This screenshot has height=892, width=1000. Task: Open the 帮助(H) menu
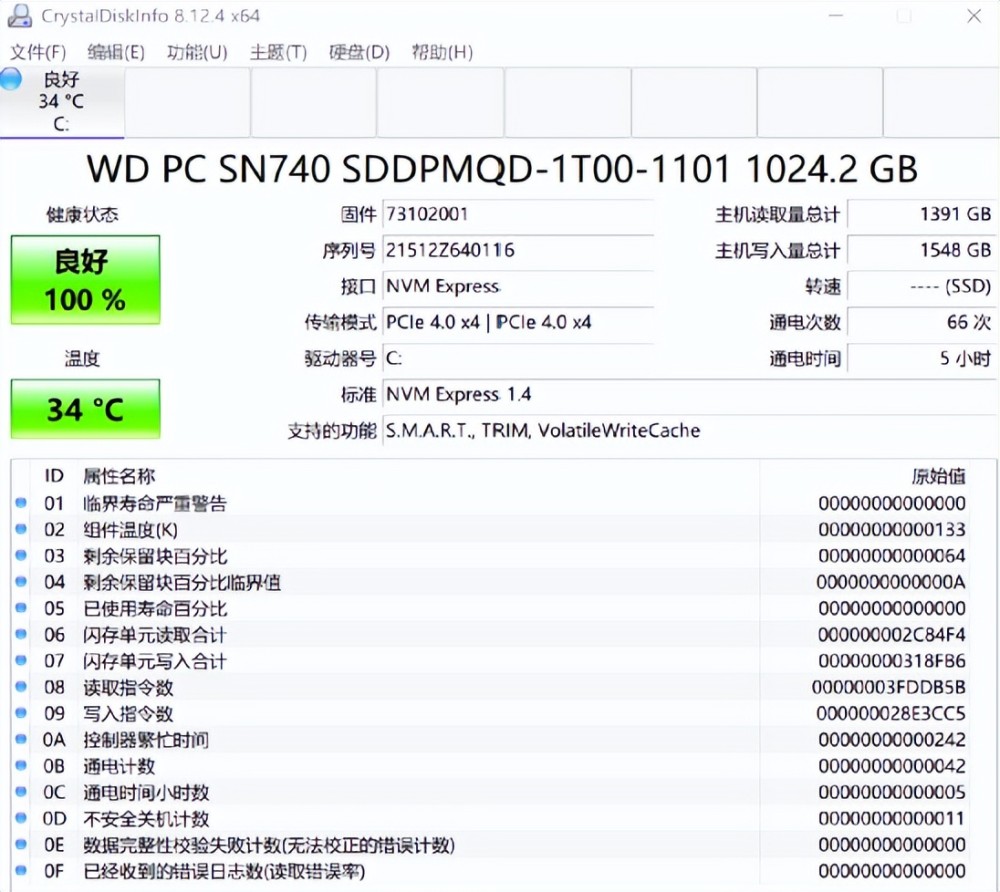point(442,52)
